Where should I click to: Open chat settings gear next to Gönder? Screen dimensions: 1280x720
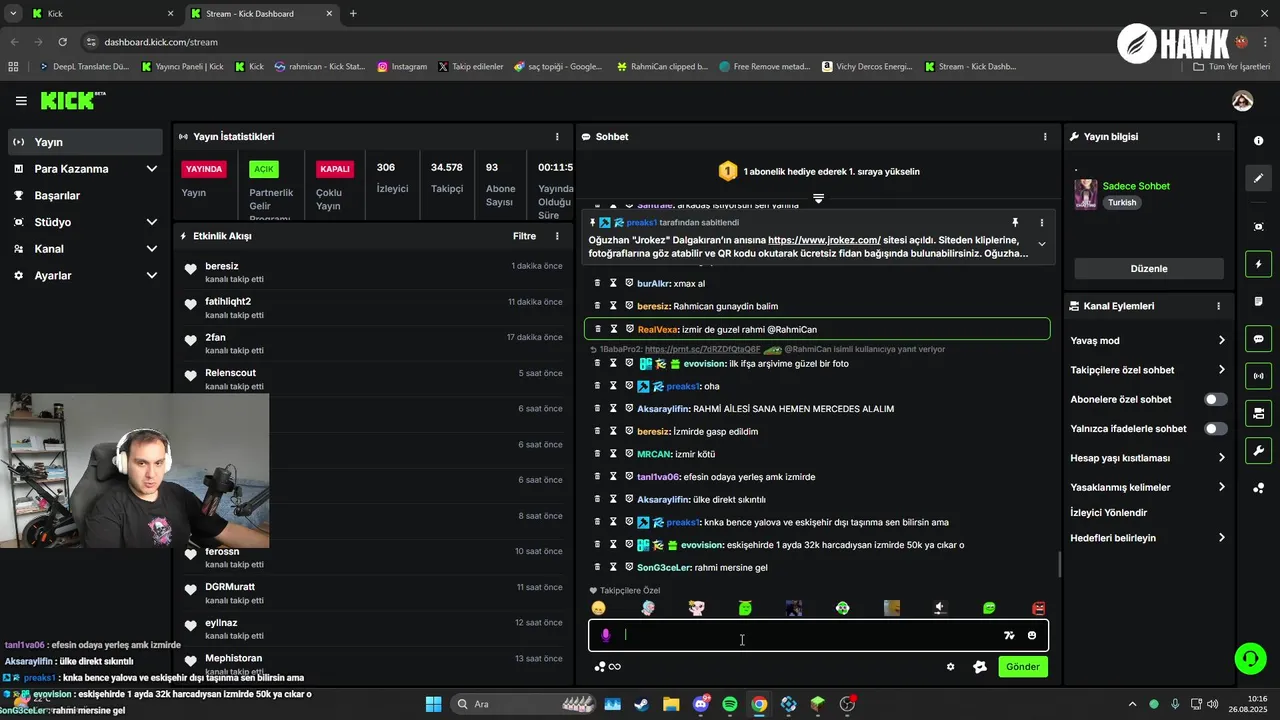coord(951,667)
